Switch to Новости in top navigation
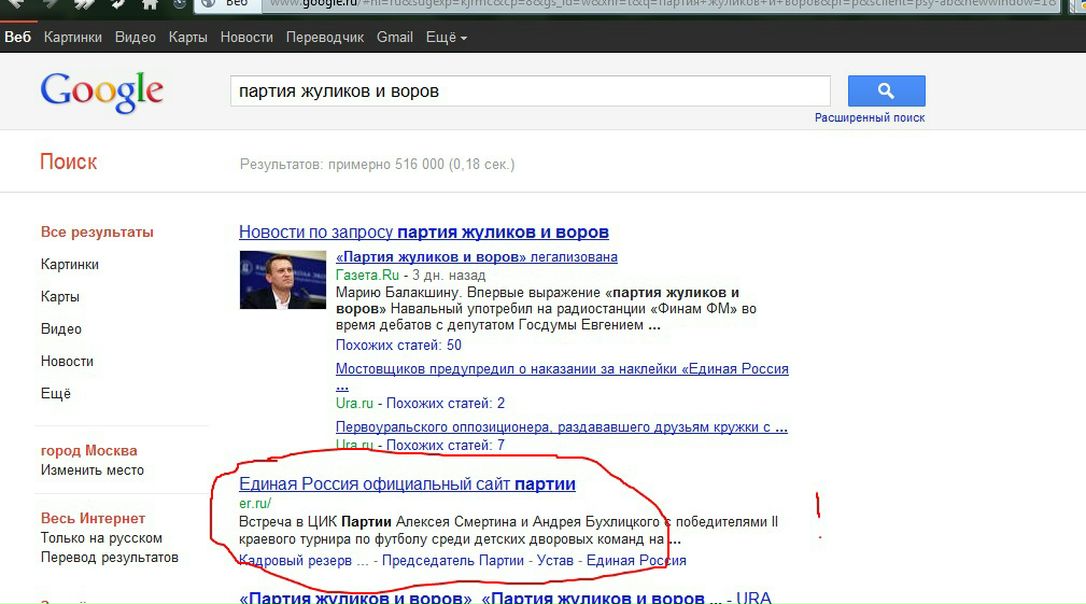The image size is (1086, 604). [246, 37]
